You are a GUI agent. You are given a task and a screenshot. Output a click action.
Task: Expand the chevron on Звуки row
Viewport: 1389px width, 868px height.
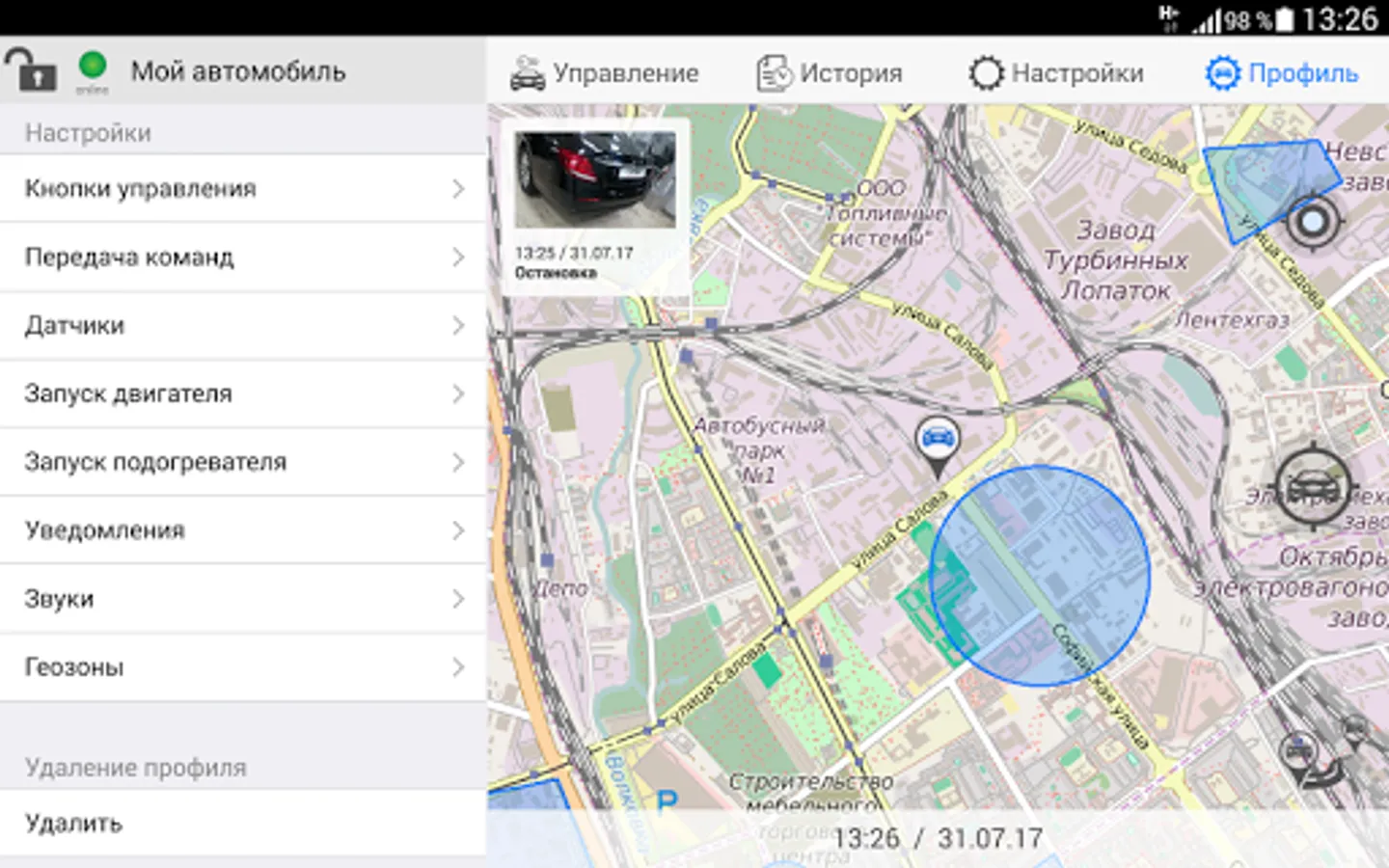click(x=459, y=599)
